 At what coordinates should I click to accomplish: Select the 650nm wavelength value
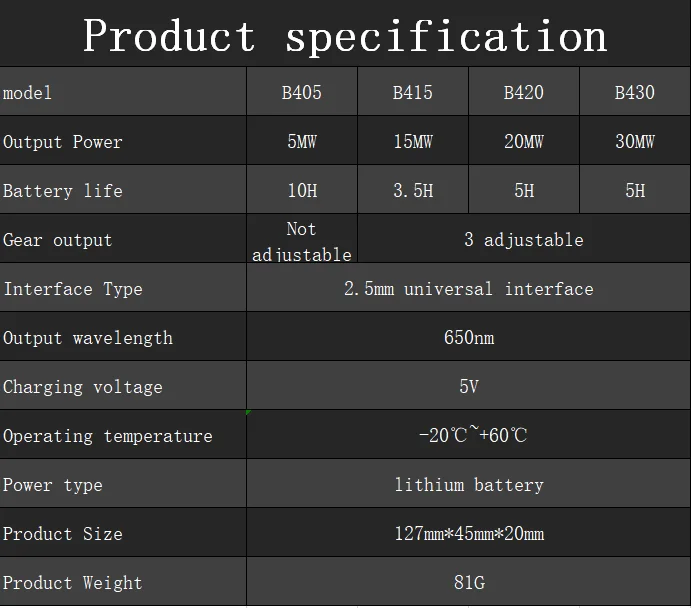[468, 338]
